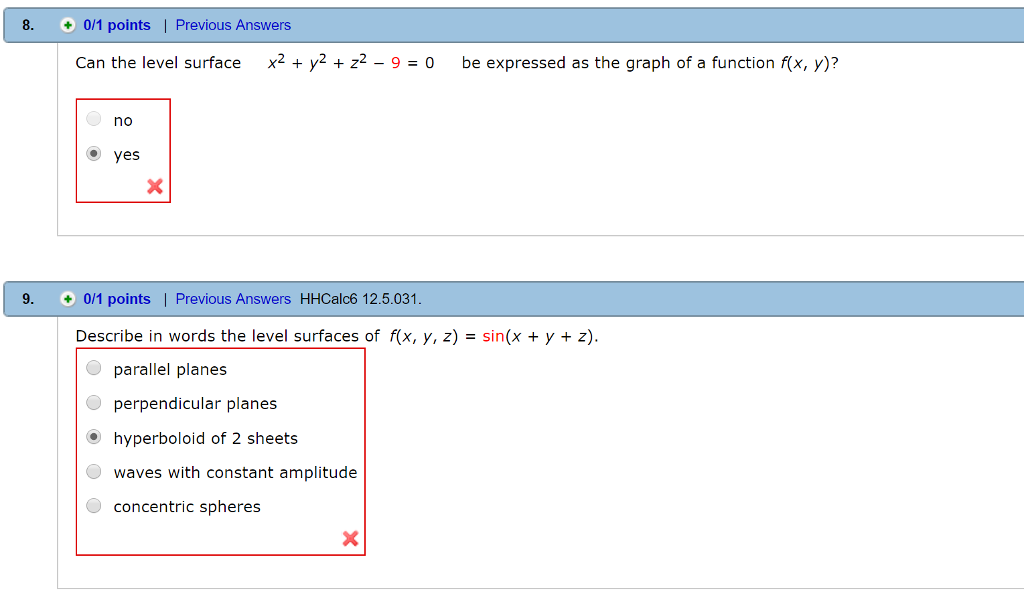Choose the "hyperboloid of 2 sheets" option
This screenshot has width=1024, height=616.
pos(93,437)
